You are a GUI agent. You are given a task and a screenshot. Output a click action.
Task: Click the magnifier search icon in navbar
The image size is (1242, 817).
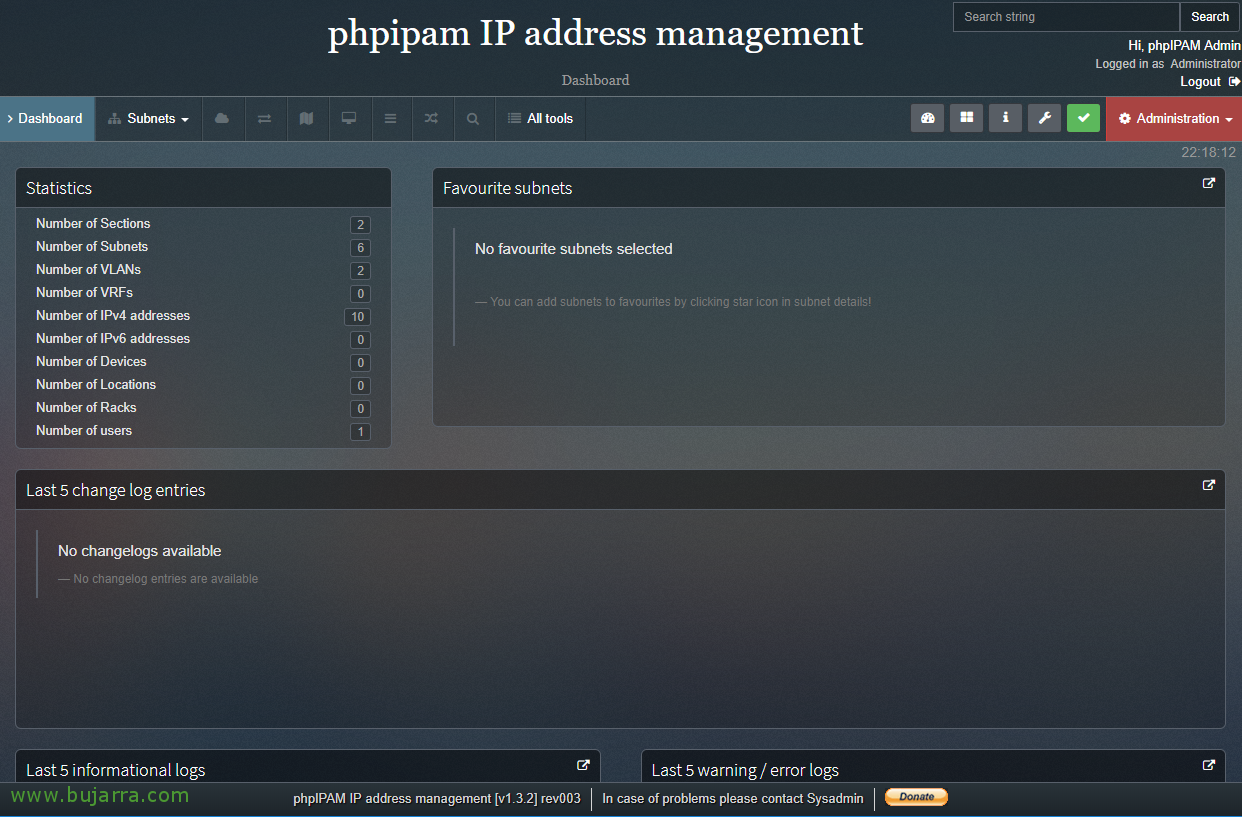point(473,119)
